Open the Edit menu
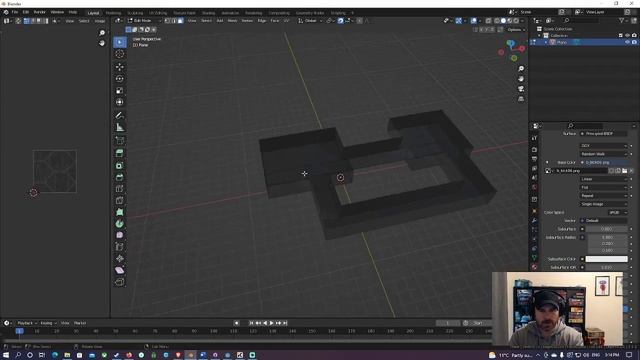 (25, 12)
